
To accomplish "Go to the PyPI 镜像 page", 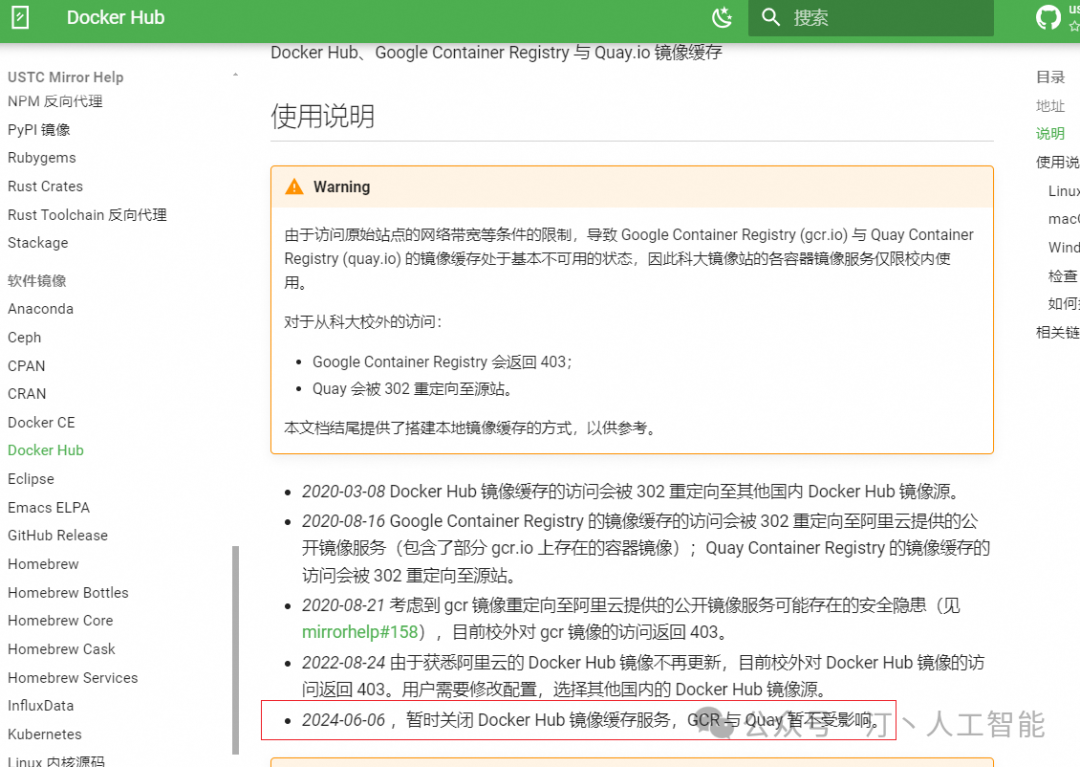I will coord(39,129).
